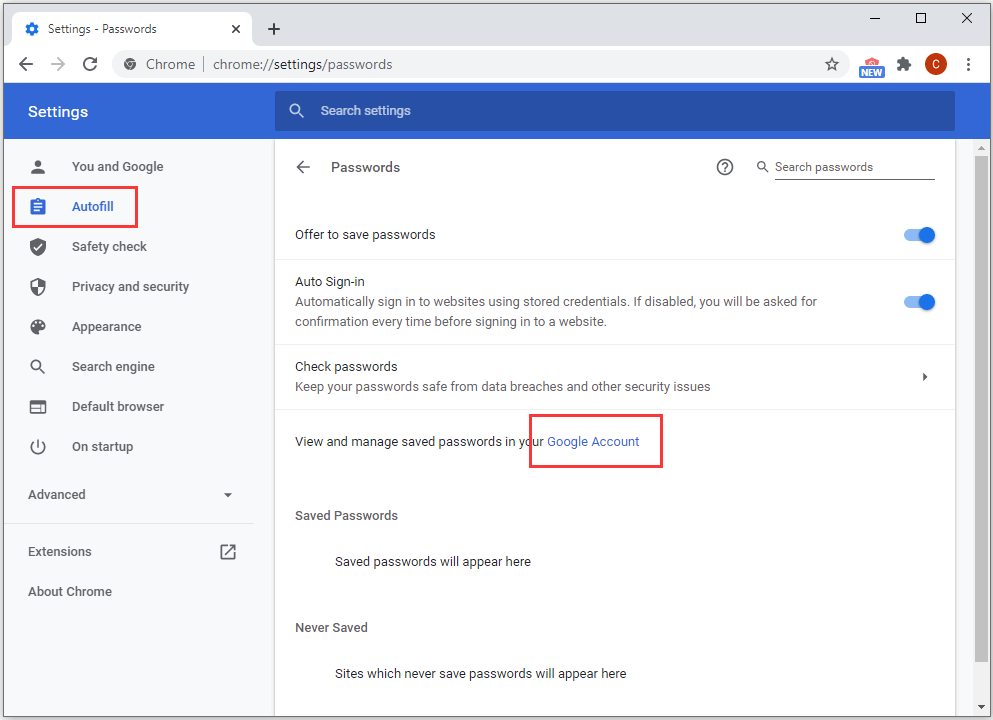Click the Privacy and security shield icon

[x=38, y=287]
